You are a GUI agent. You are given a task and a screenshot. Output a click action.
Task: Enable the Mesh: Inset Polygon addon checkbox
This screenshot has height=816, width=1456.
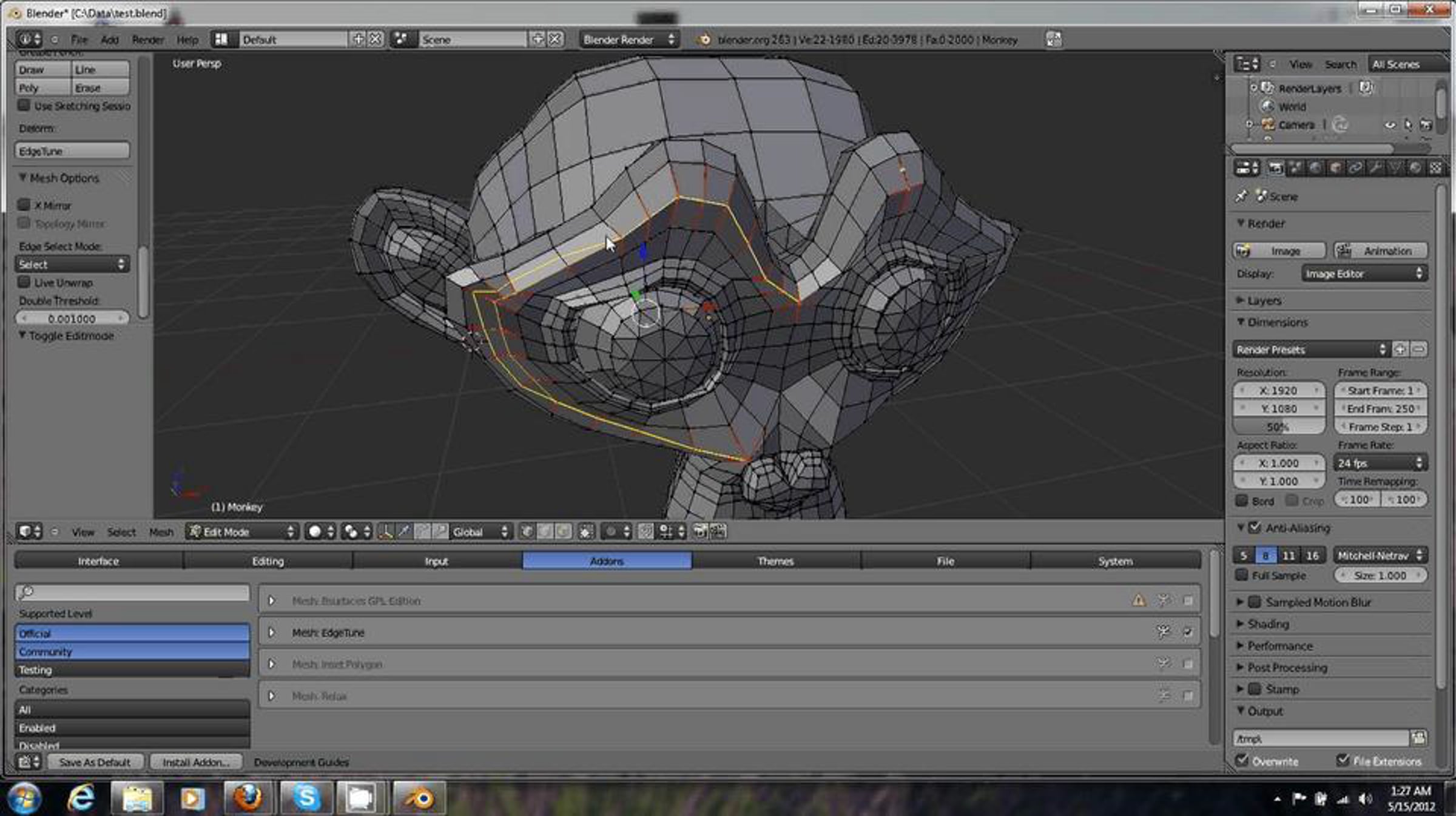[x=1187, y=664]
